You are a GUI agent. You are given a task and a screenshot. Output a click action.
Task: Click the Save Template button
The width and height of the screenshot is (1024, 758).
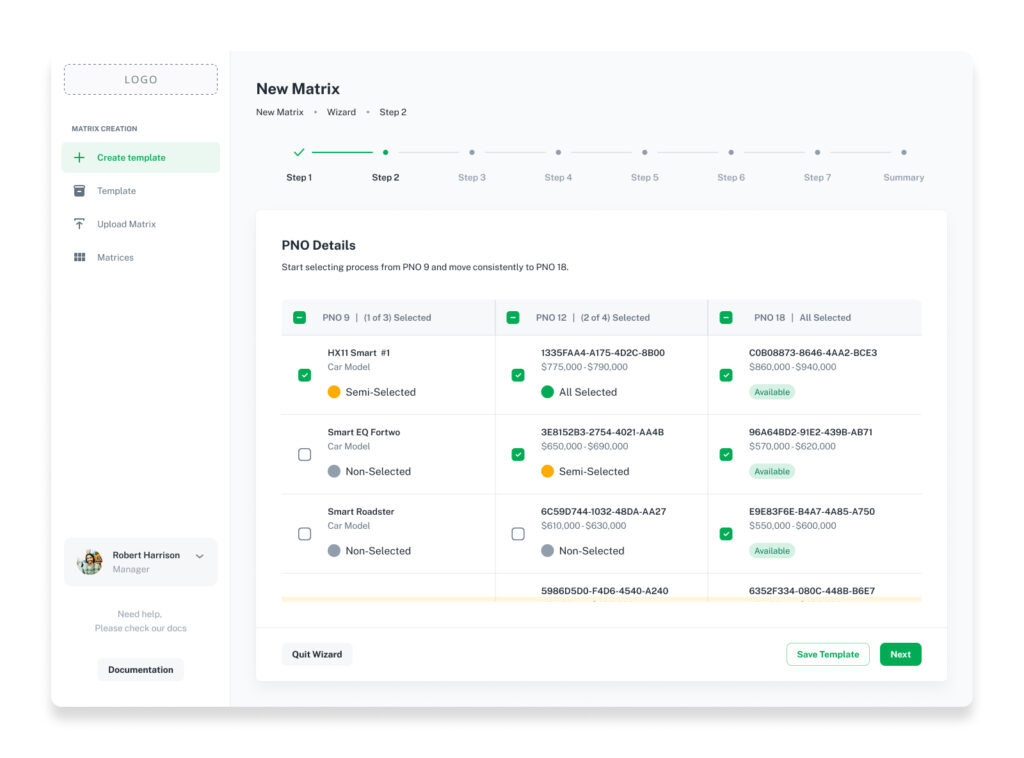(827, 654)
